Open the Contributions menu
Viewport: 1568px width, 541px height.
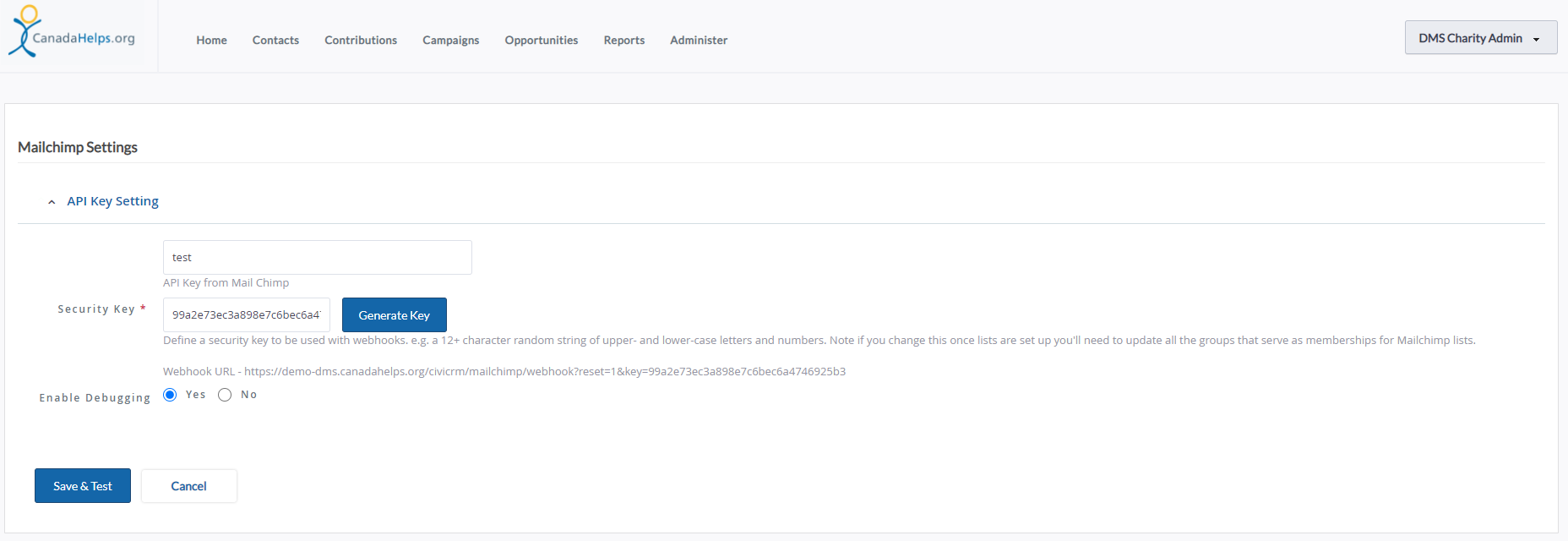click(361, 40)
